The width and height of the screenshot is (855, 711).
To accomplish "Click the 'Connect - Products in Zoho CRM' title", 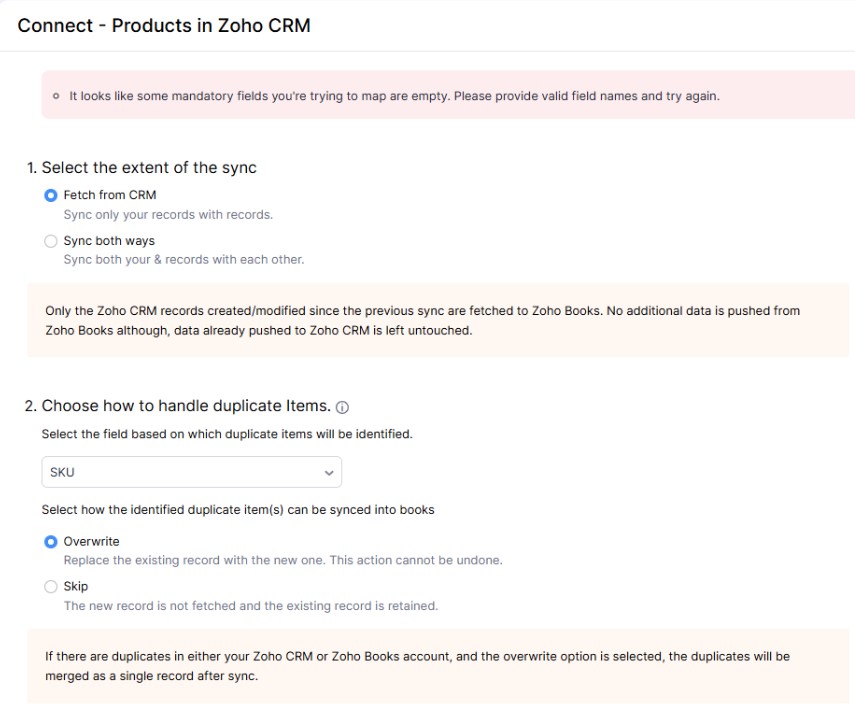I will [164, 26].
